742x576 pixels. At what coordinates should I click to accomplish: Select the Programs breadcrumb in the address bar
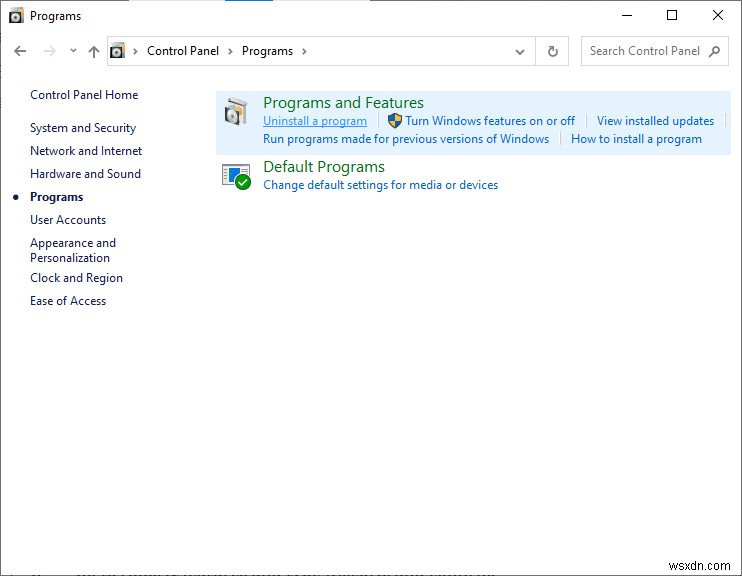[x=267, y=51]
